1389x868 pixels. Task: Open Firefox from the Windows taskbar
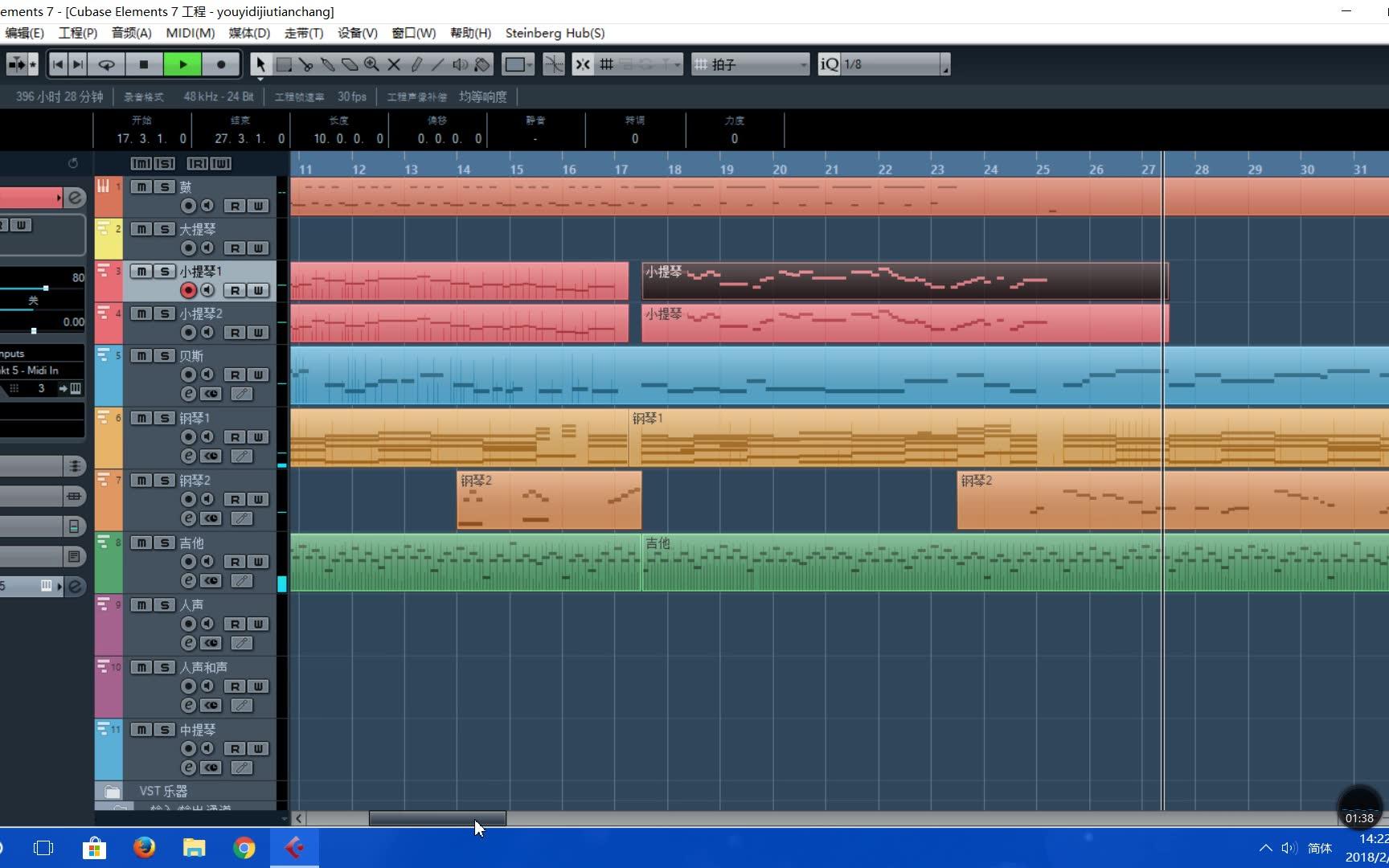point(144,848)
